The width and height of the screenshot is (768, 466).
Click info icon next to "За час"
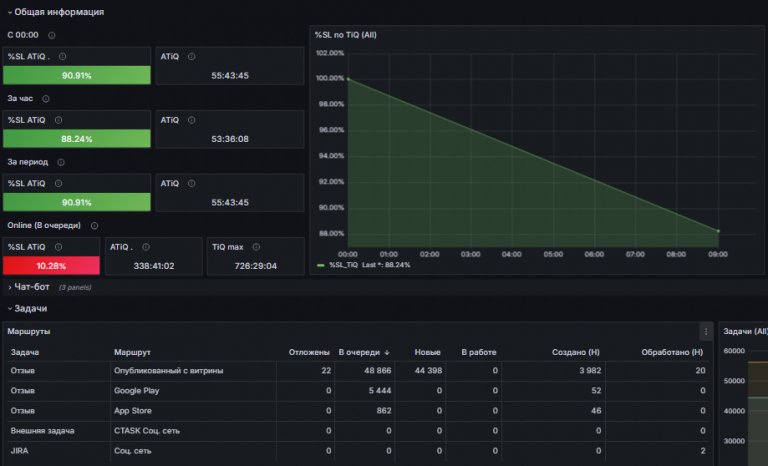click(x=46, y=98)
